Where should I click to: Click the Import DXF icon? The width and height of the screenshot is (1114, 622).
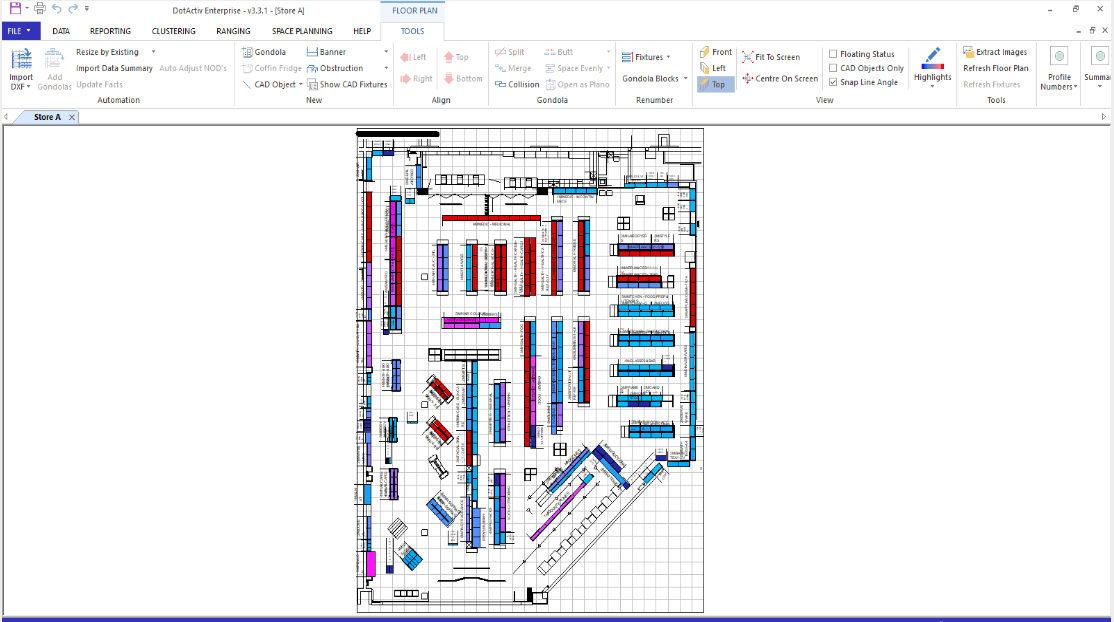(x=21, y=58)
